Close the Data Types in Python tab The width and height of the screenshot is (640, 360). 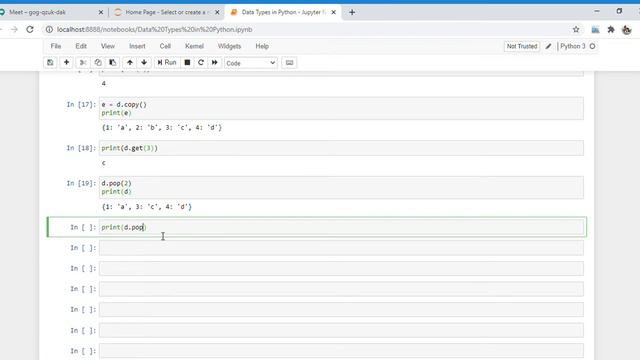click(333, 12)
